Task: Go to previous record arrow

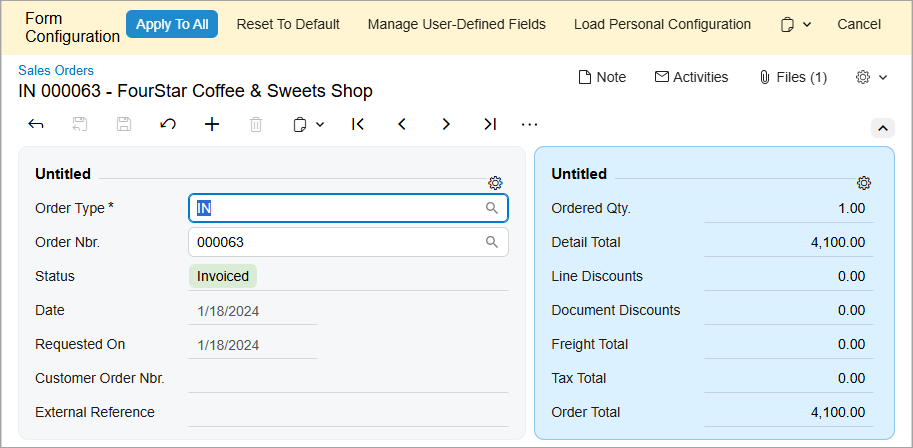Action: tap(402, 124)
